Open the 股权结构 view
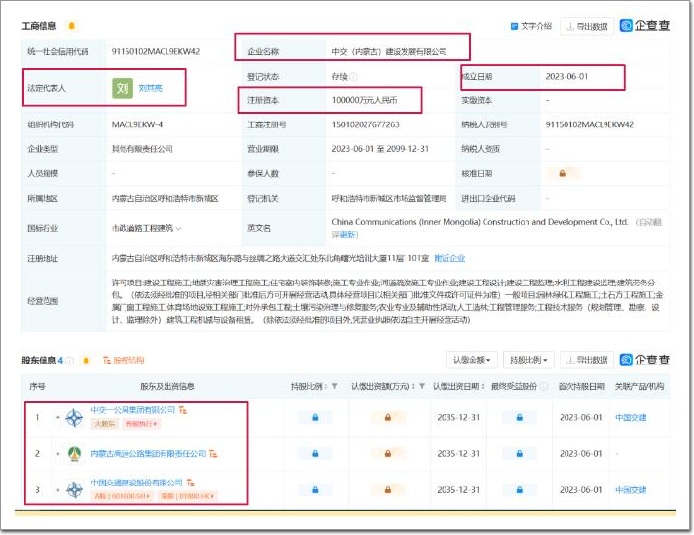694x535 pixels. [126, 360]
